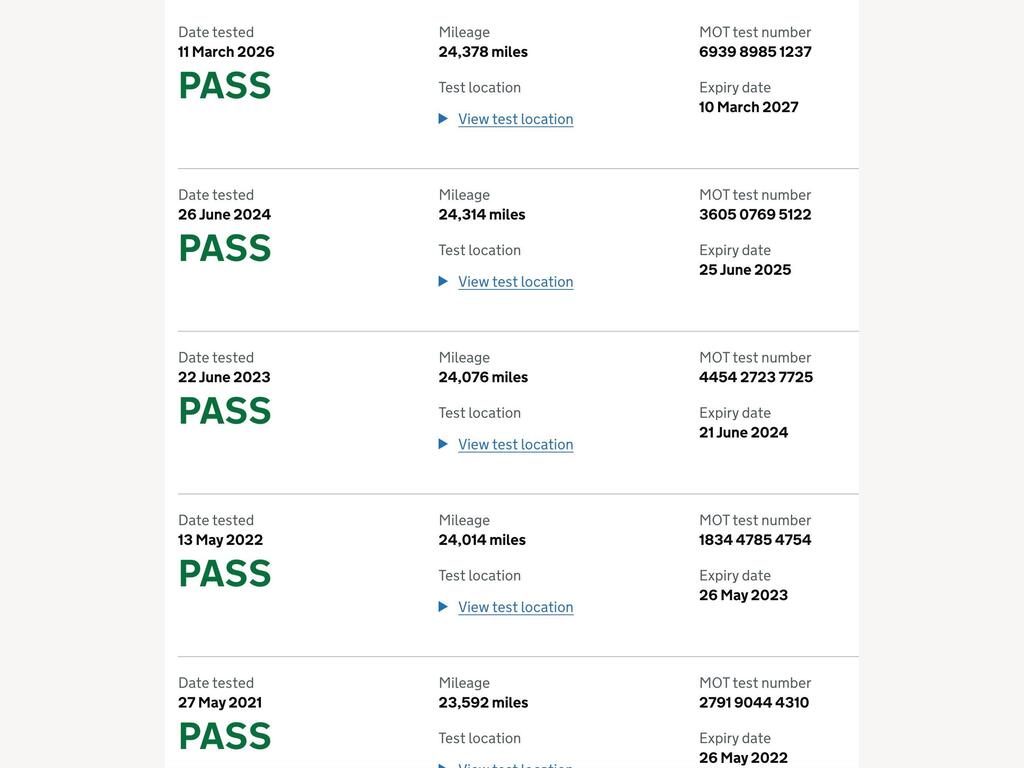
Task: Click the PASS result for 11 March 2026
Action: pyautogui.click(x=225, y=86)
